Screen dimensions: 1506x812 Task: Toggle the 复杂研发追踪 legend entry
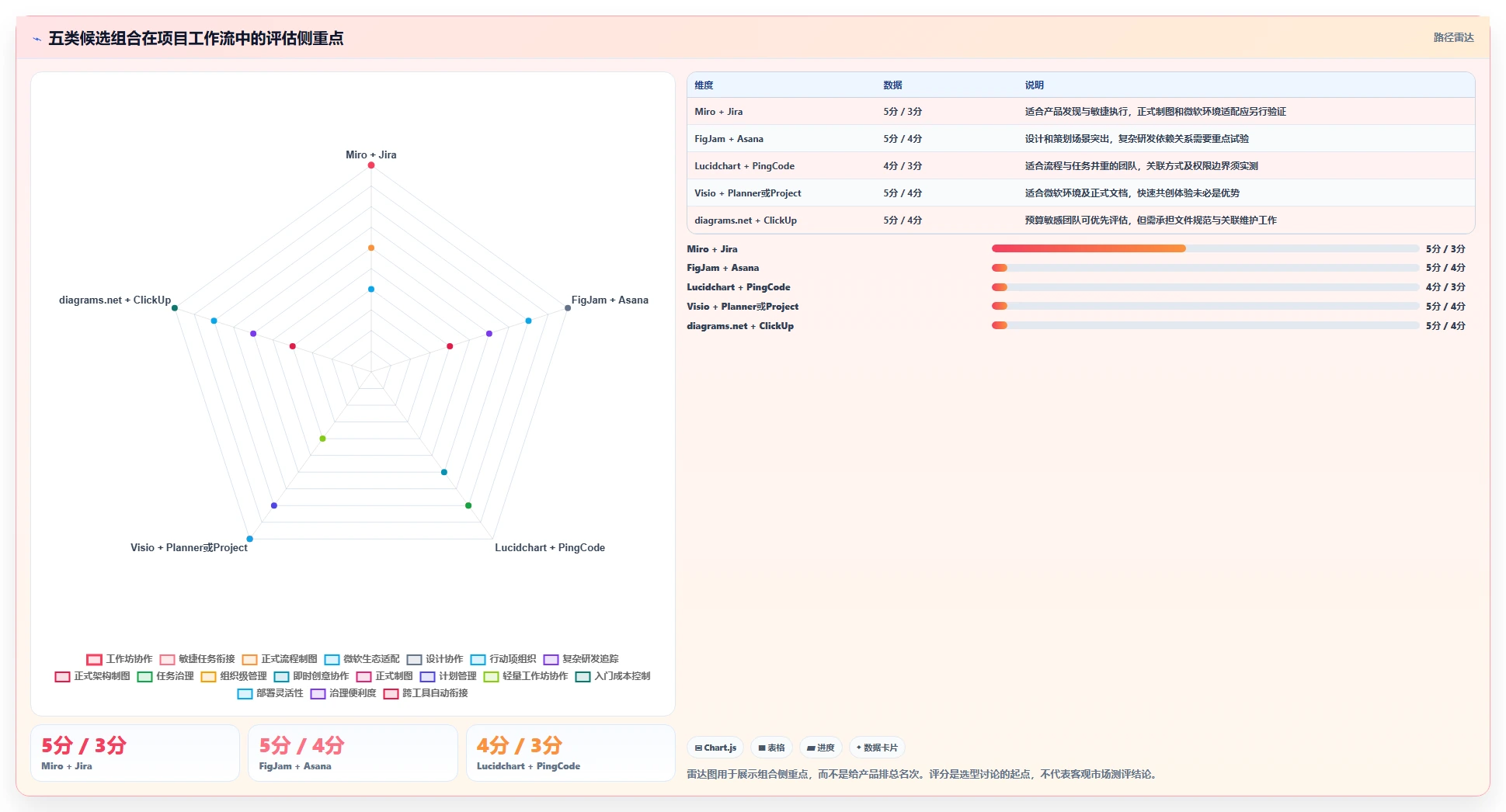point(581,659)
